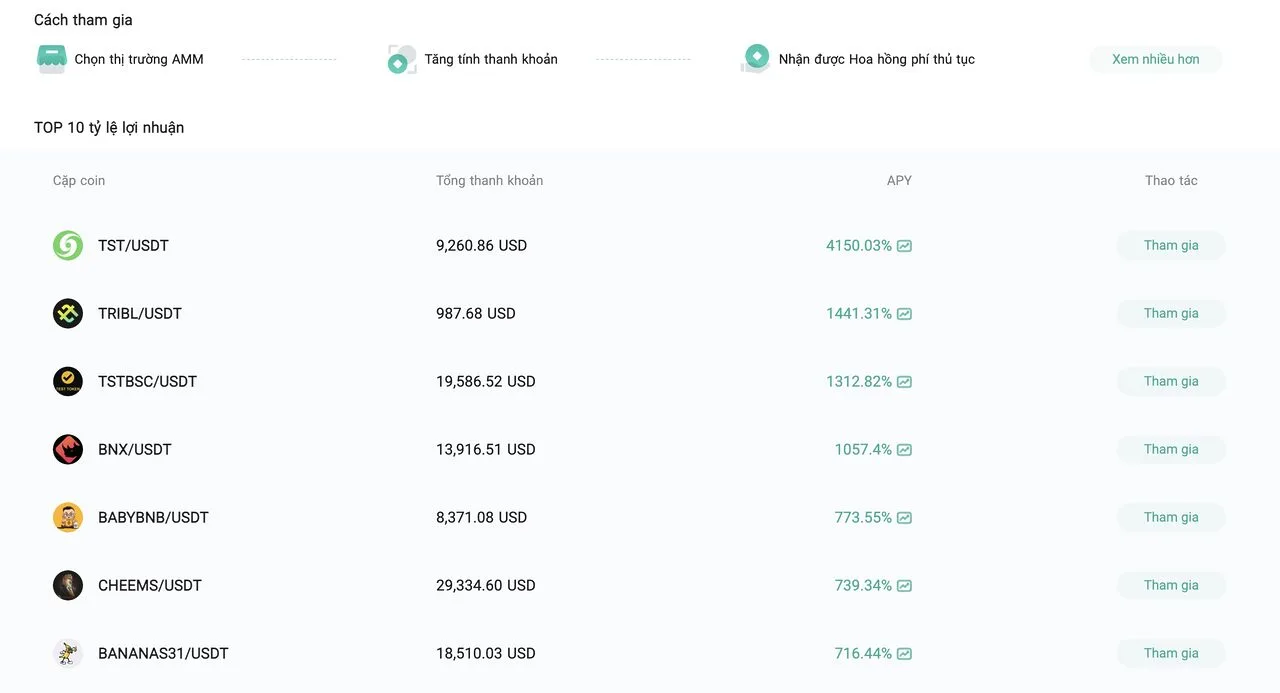The image size is (1280, 693).
Task: Click the TSTBSC coin logo icon
Action: point(68,381)
